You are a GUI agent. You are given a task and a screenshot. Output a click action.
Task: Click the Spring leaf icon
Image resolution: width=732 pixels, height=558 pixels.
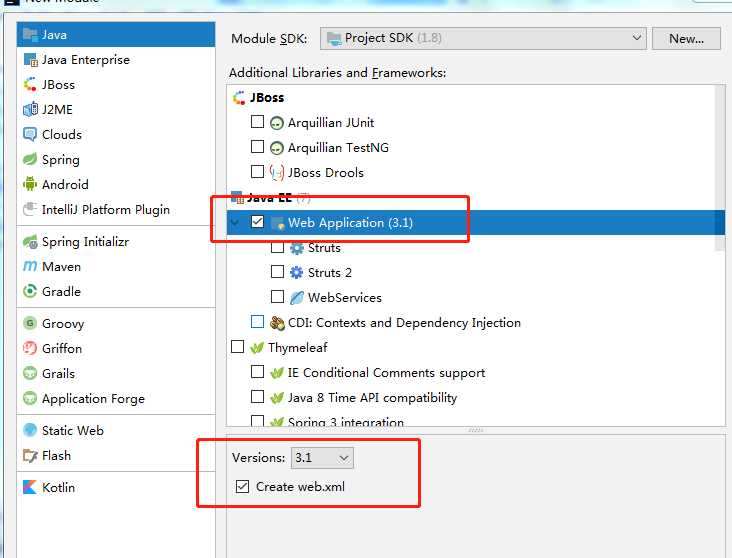(30, 159)
